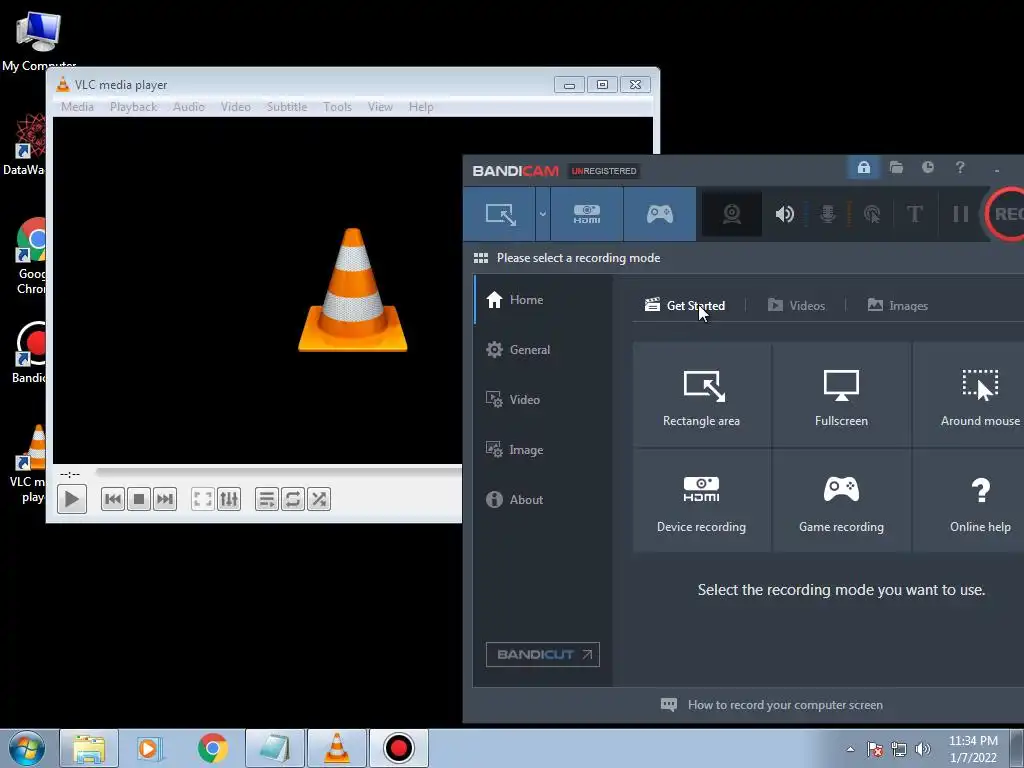
Task: Switch to Bandicam taskbar button
Action: (x=398, y=748)
